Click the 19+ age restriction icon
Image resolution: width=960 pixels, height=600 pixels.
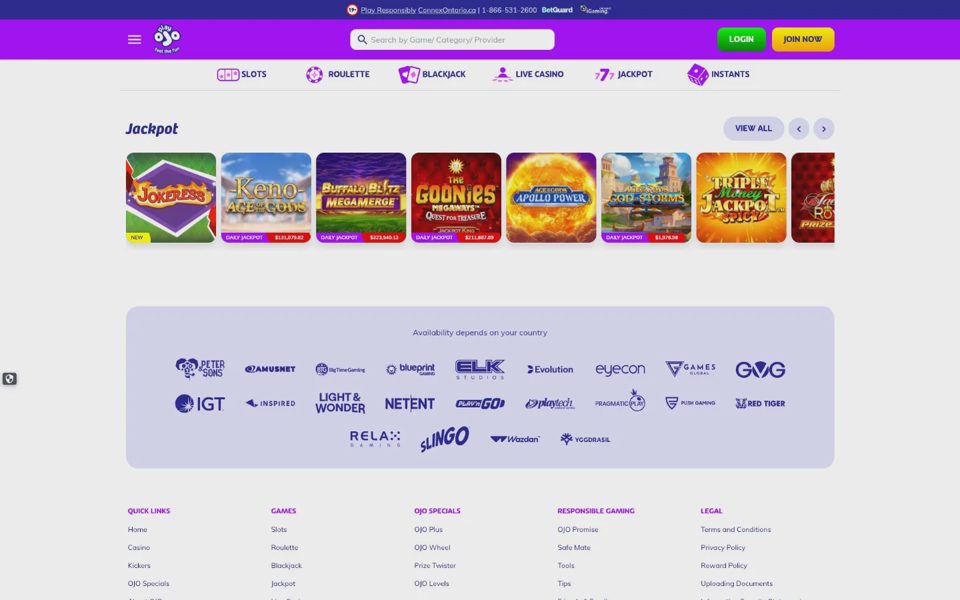point(352,10)
